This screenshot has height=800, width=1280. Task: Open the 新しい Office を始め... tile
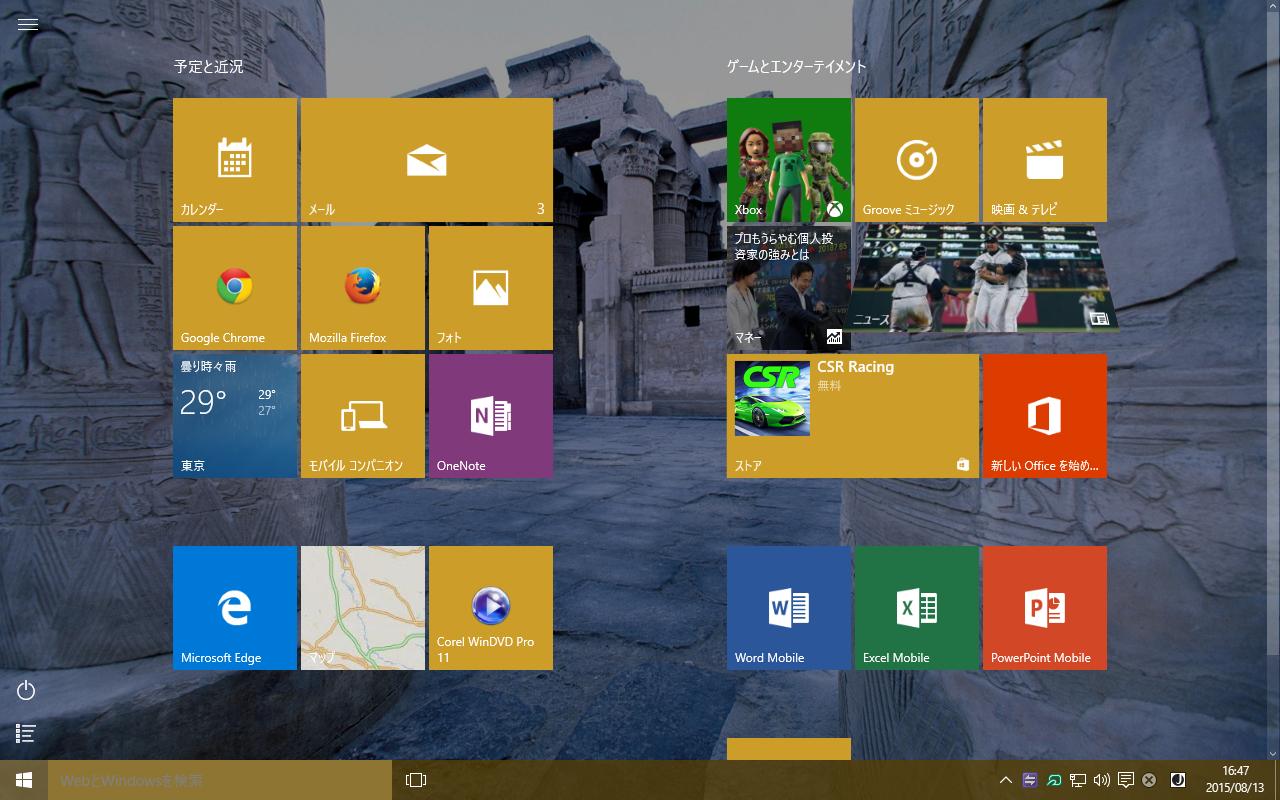pyautogui.click(x=1045, y=416)
